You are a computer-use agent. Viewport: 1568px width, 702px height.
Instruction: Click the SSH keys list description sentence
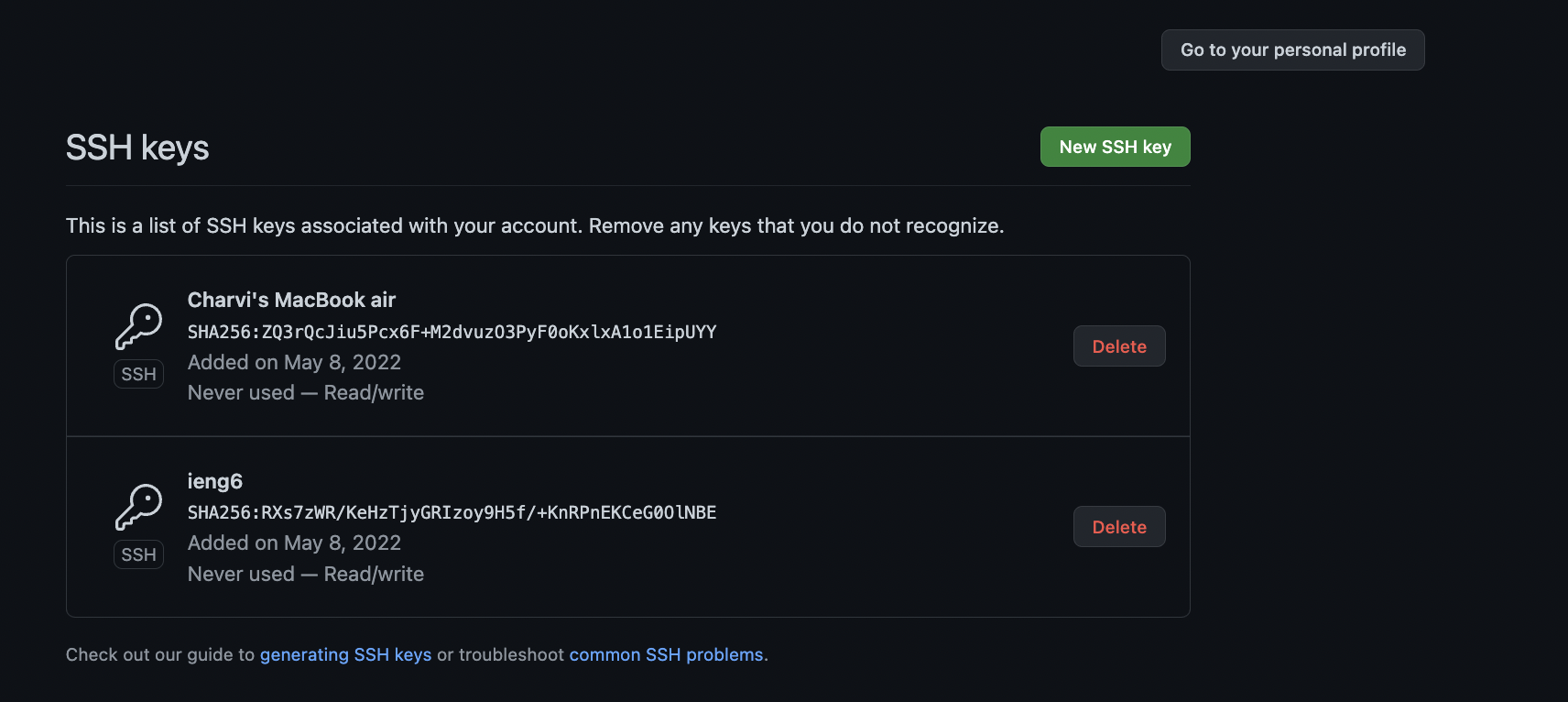click(535, 225)
